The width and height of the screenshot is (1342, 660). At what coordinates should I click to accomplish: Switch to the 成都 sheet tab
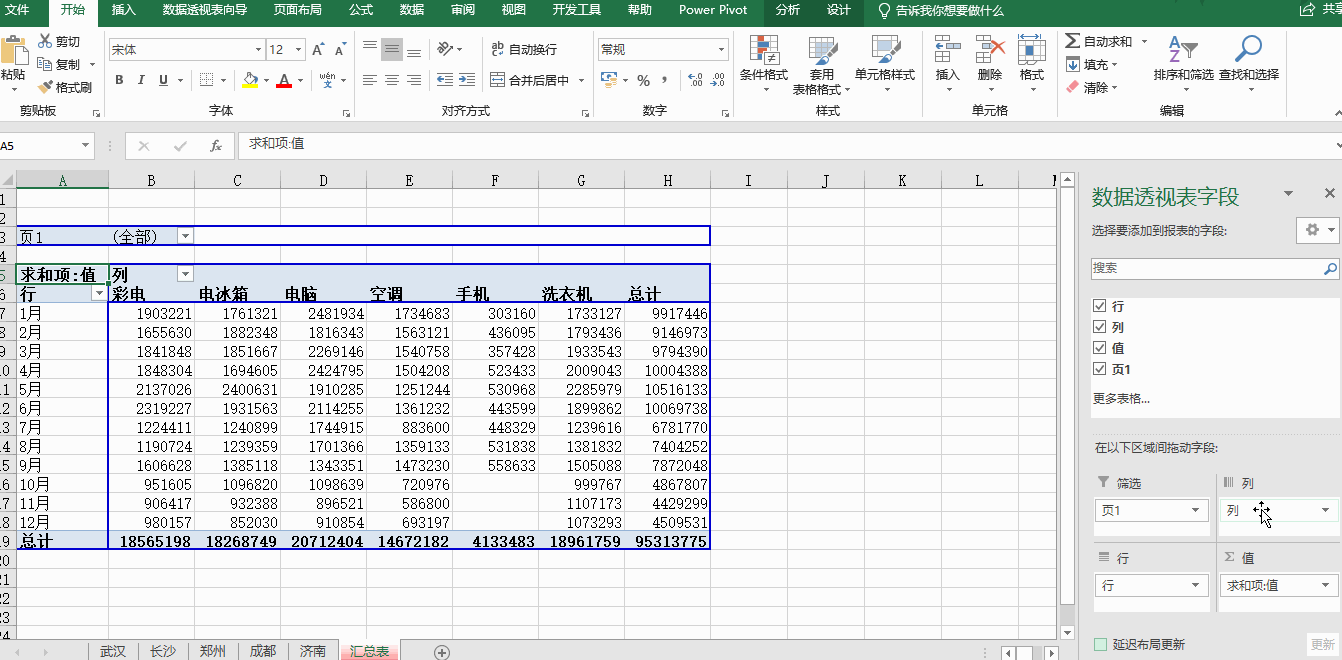[263, 651]
